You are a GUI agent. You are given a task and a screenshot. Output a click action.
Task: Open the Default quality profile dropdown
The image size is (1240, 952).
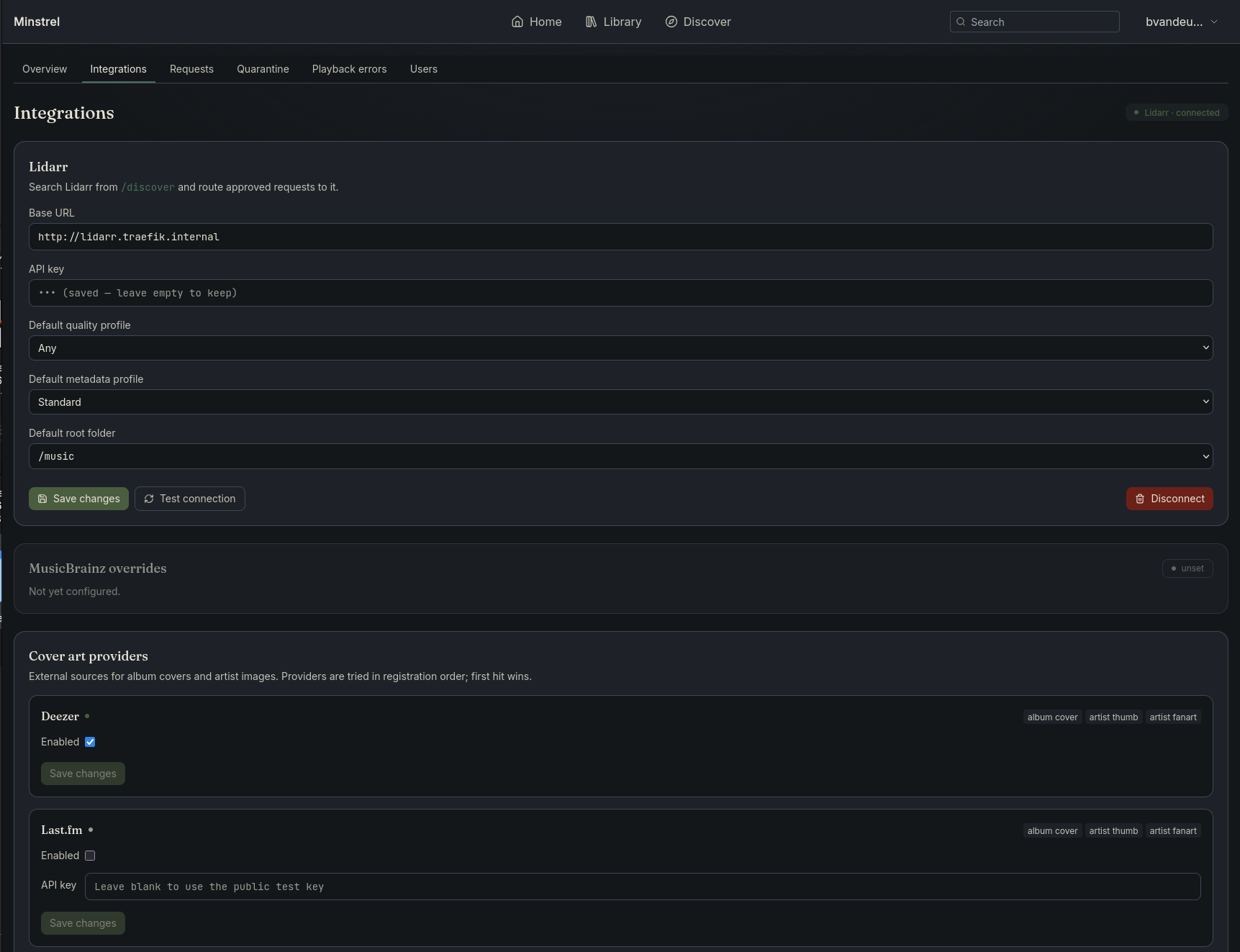pos(620,348)
